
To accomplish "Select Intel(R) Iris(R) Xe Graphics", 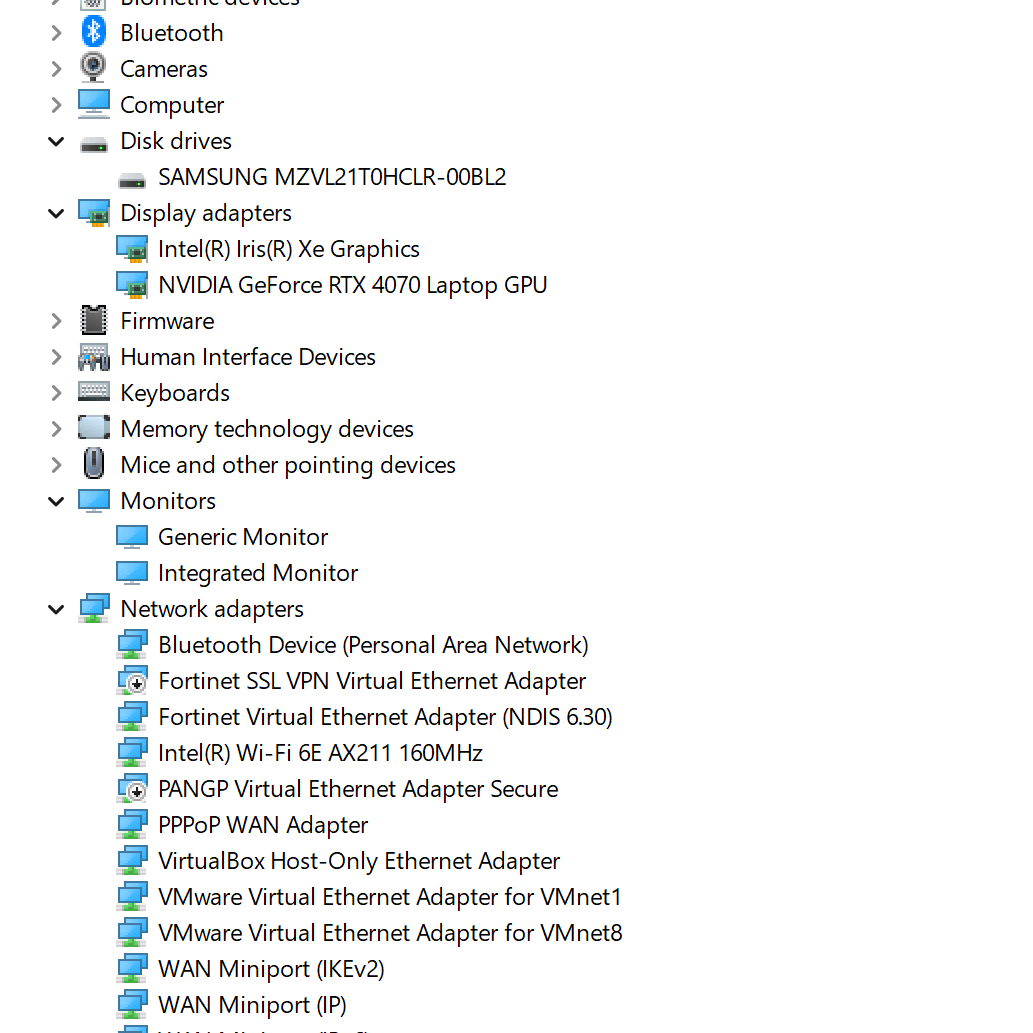I will 289,249.
